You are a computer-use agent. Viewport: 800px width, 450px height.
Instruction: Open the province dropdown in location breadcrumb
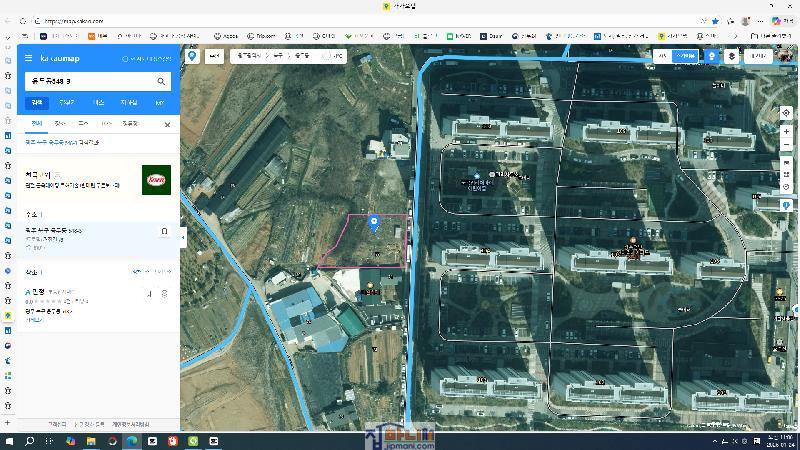tap(246, 57)
